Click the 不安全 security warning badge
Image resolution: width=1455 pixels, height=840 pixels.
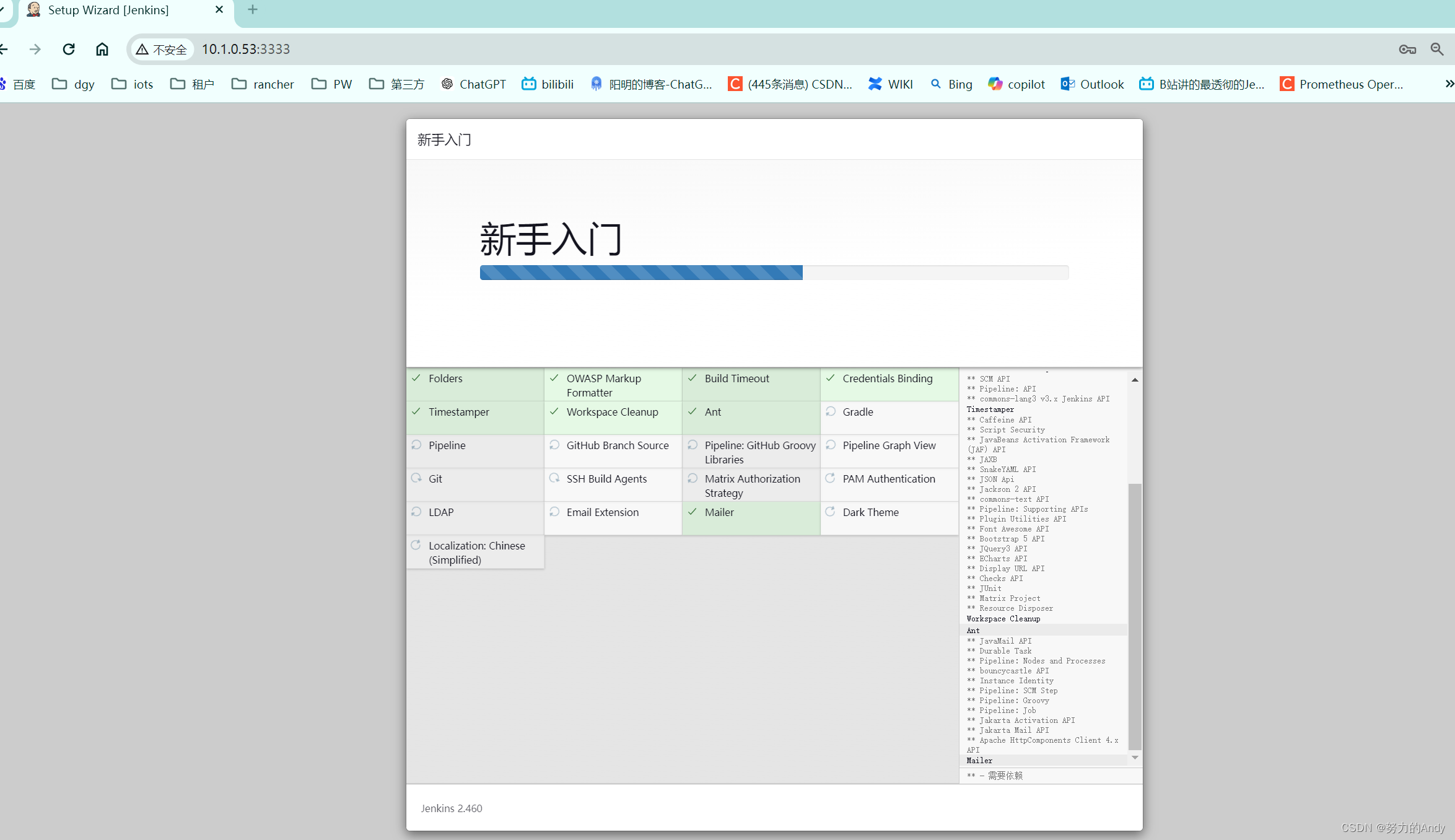pos(162,50)
